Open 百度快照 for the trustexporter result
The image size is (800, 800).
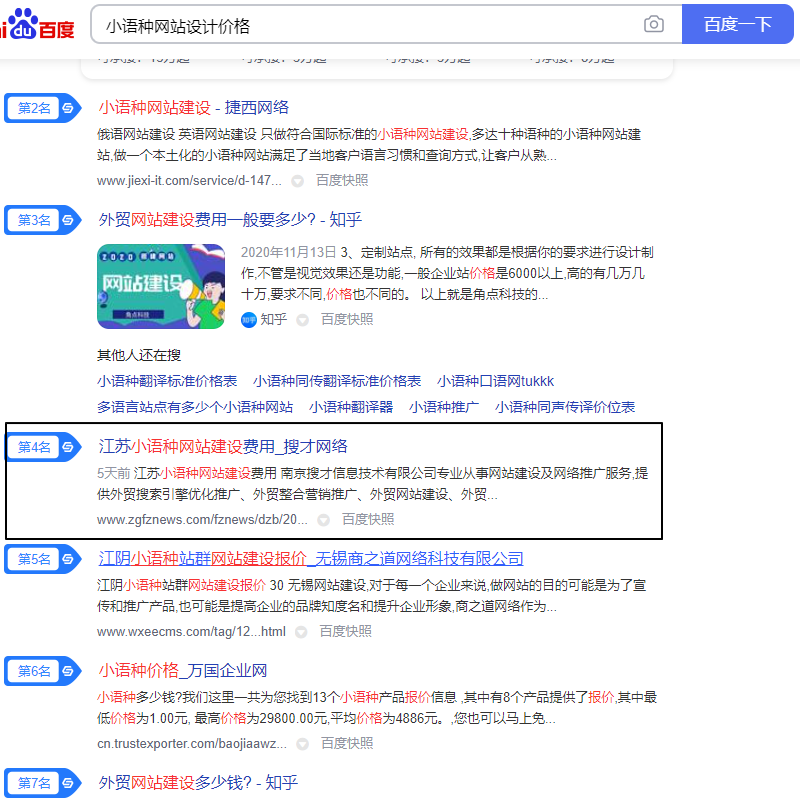[x=347, y=744]
